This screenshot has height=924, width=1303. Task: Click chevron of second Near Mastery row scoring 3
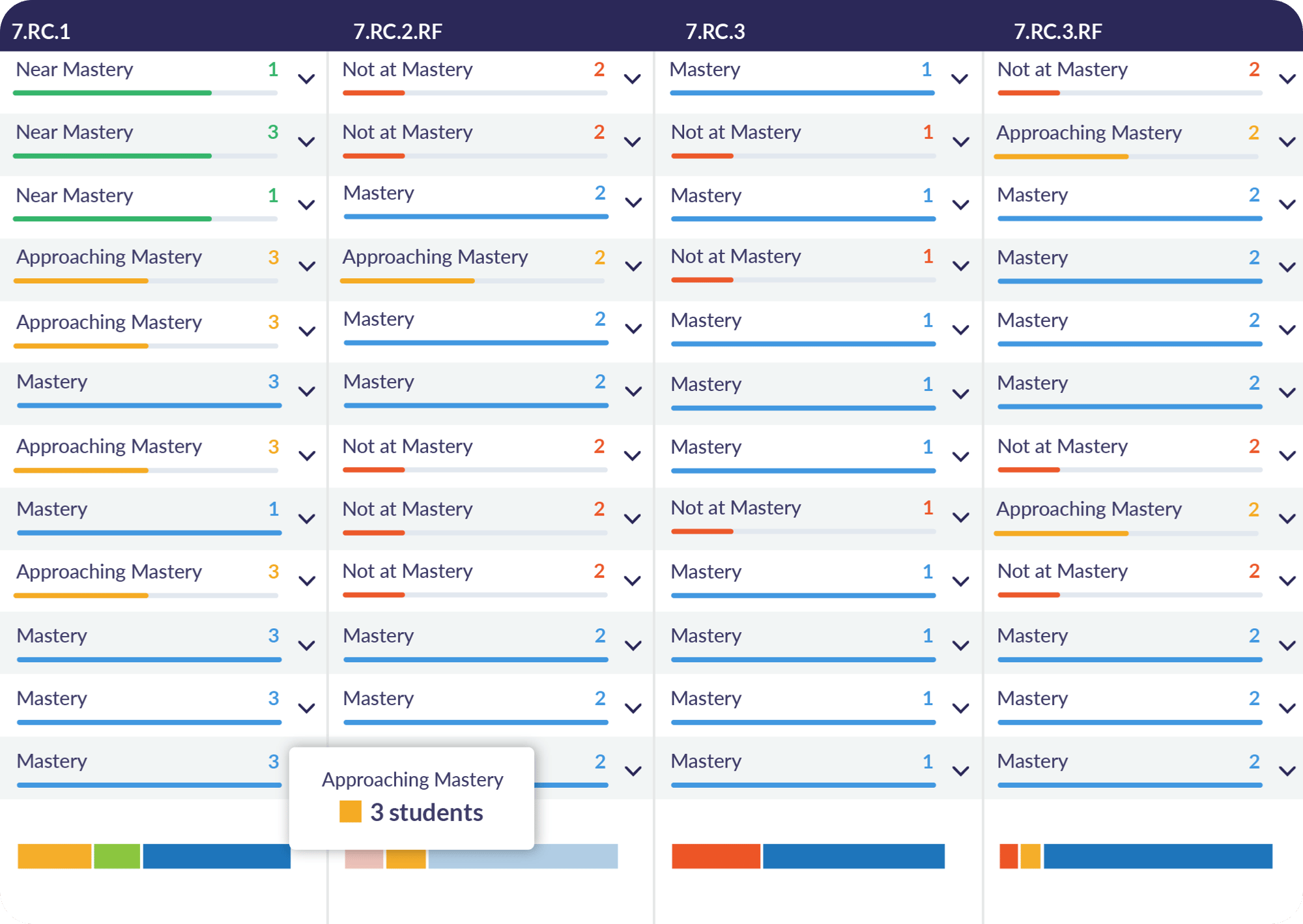(x=306, y=142)
